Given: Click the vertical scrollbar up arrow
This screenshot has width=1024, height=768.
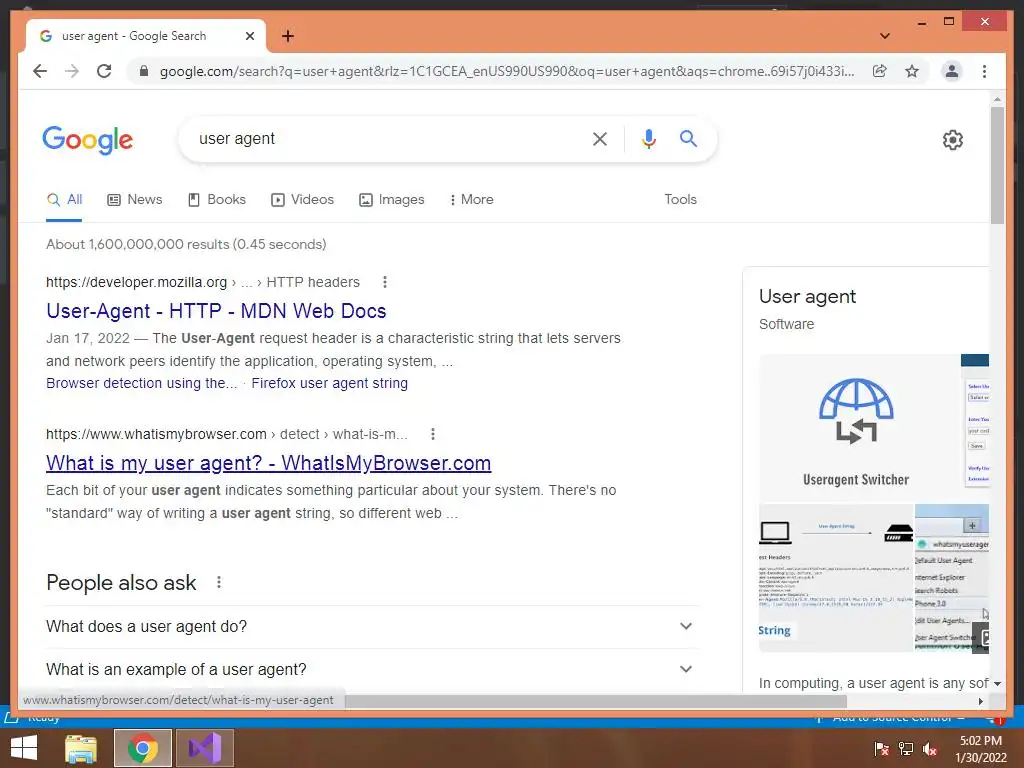Looking at the screenshot, I should tap(997, 99).
